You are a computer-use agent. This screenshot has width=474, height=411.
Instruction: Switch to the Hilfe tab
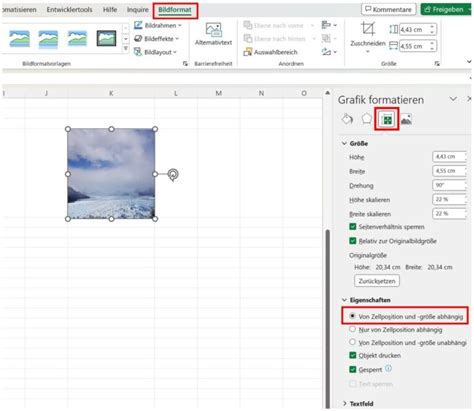(x=110, y=10)
